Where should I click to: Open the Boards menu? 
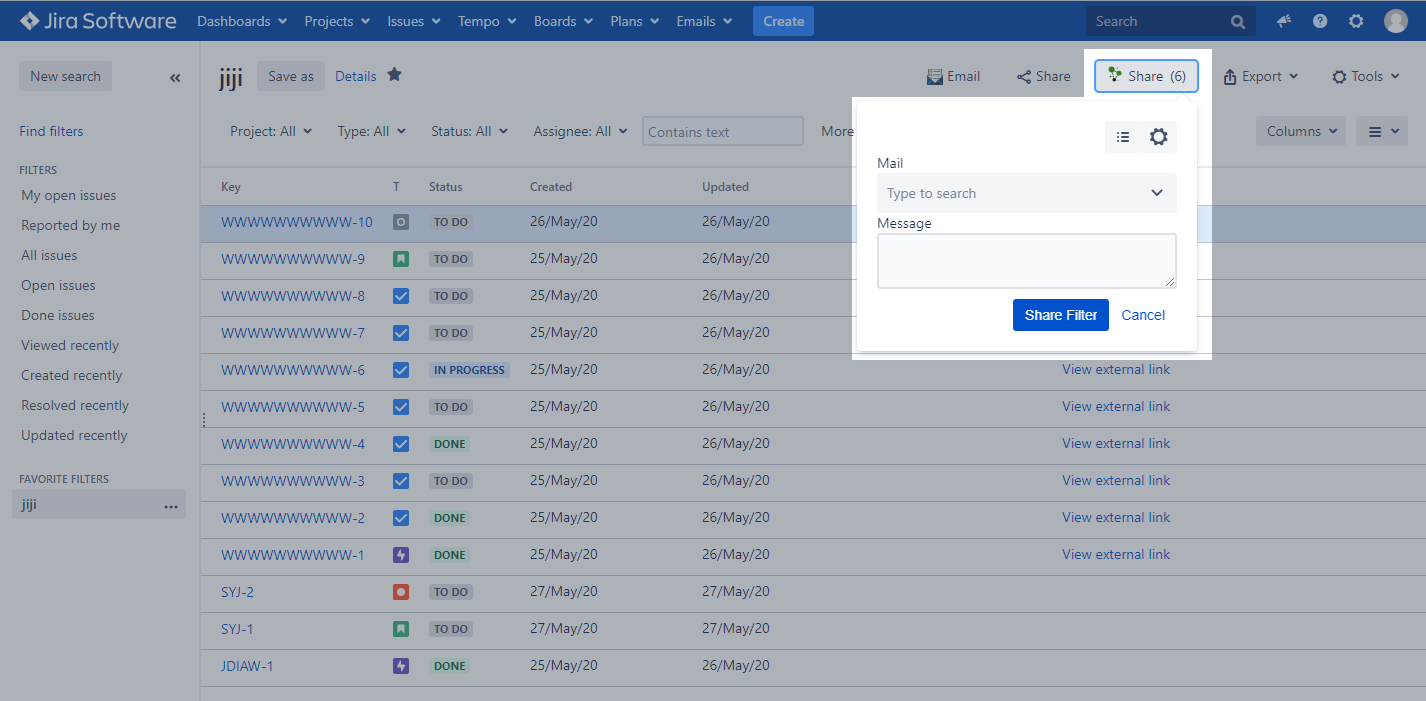[563, 21]
